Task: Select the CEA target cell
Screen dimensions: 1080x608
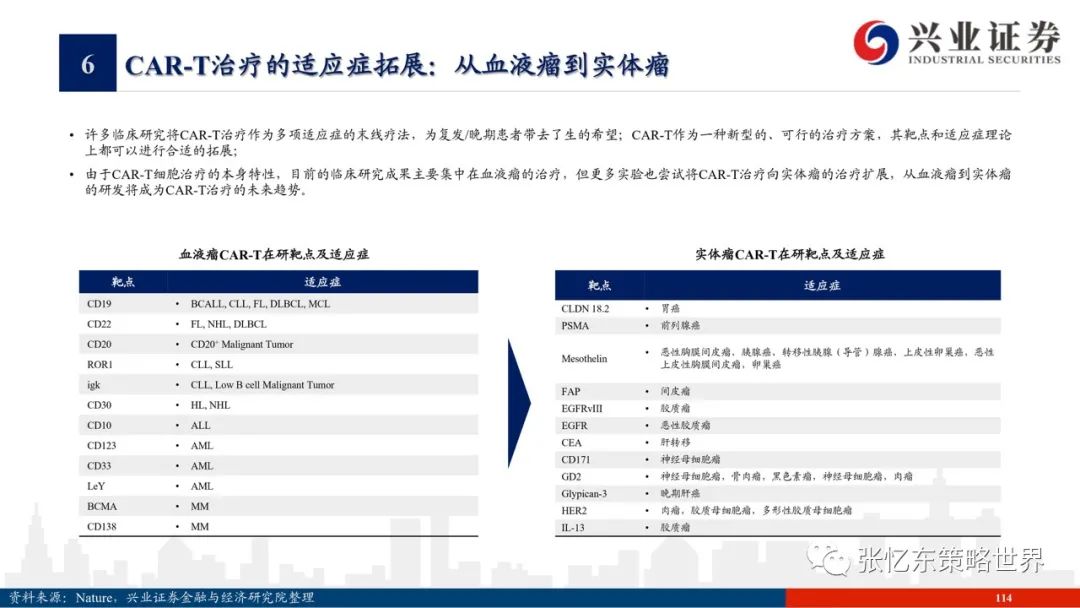Action: 572,443
